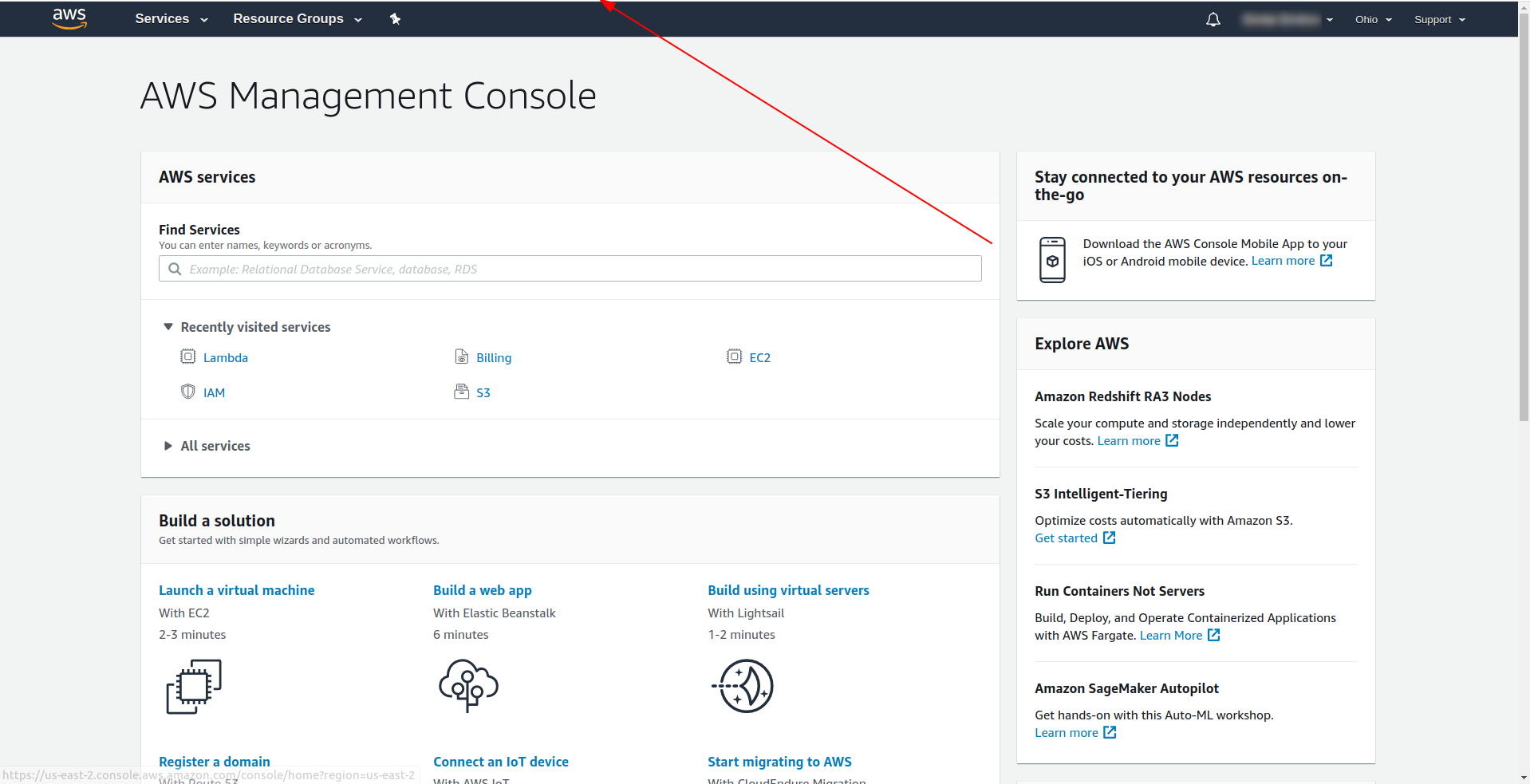Open the Support menu
The image size is (1530, 784).
1439,20
